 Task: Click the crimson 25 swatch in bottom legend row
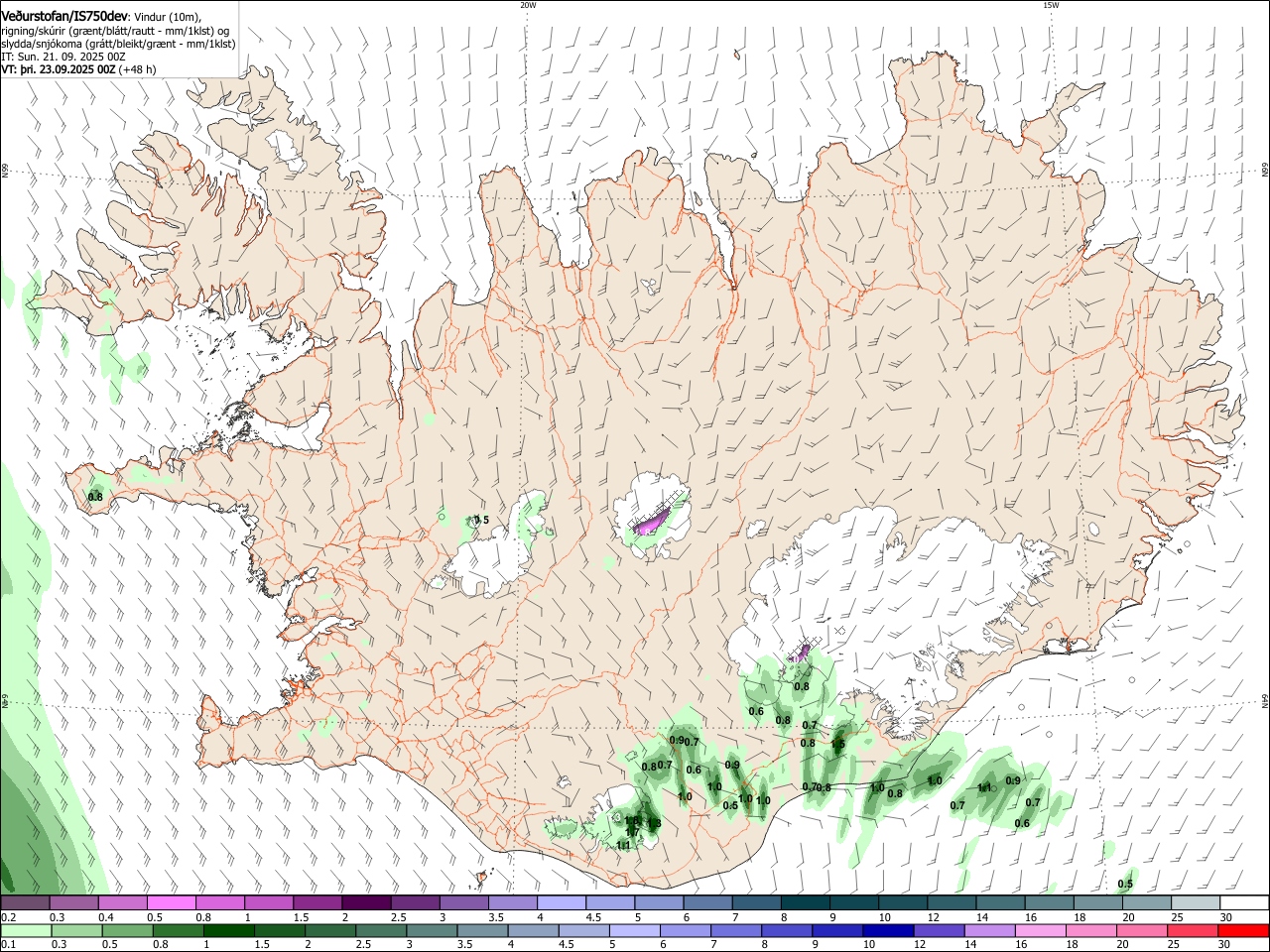1192,930
